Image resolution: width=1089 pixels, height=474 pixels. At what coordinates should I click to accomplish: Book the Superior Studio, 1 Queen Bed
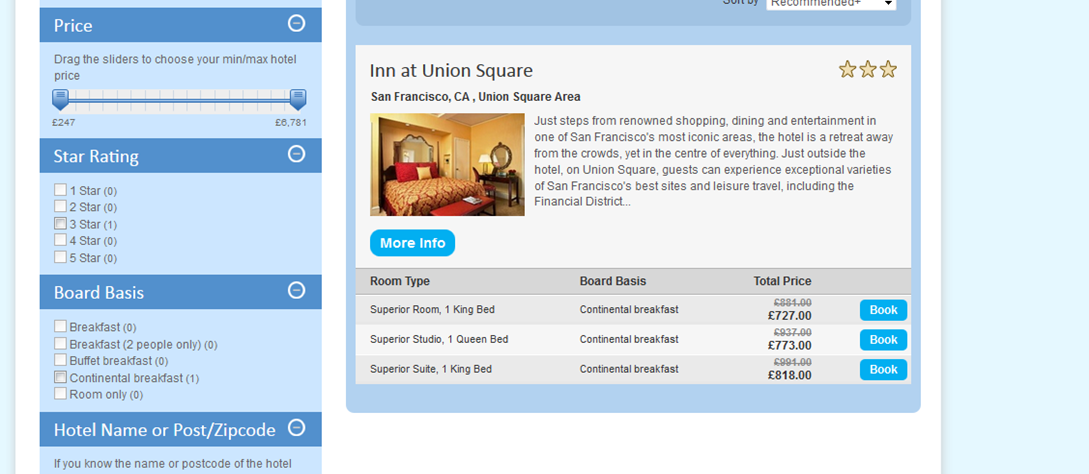883,340
